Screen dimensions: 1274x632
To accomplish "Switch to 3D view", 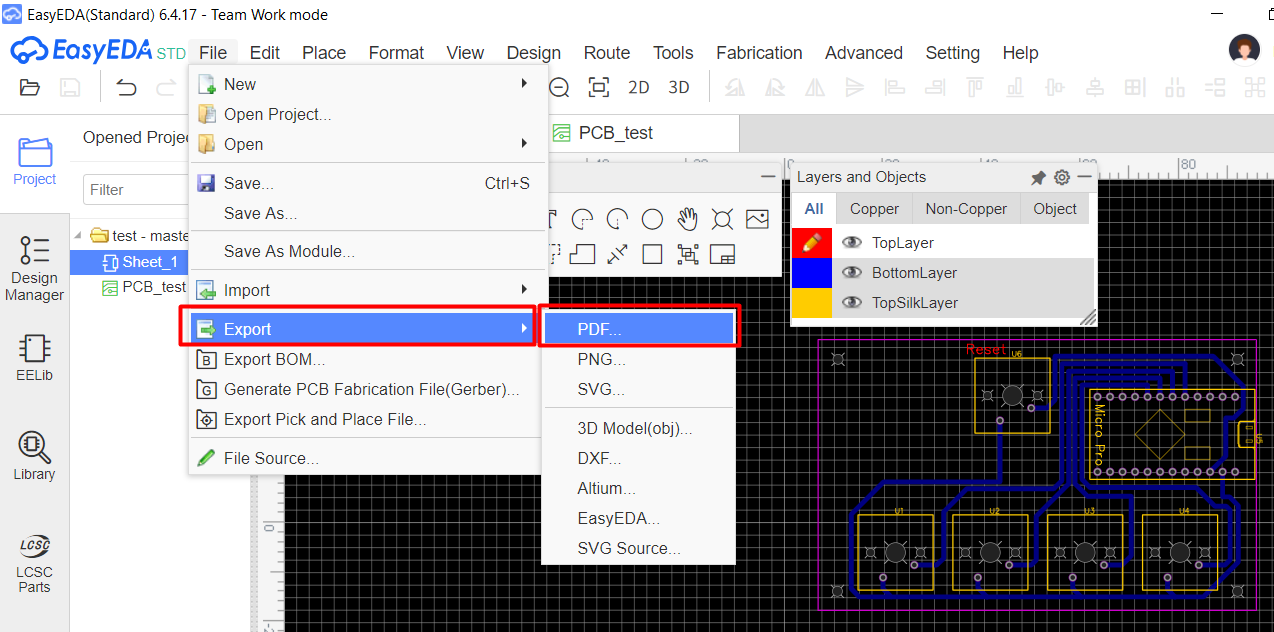I will (x=679, y=88).
